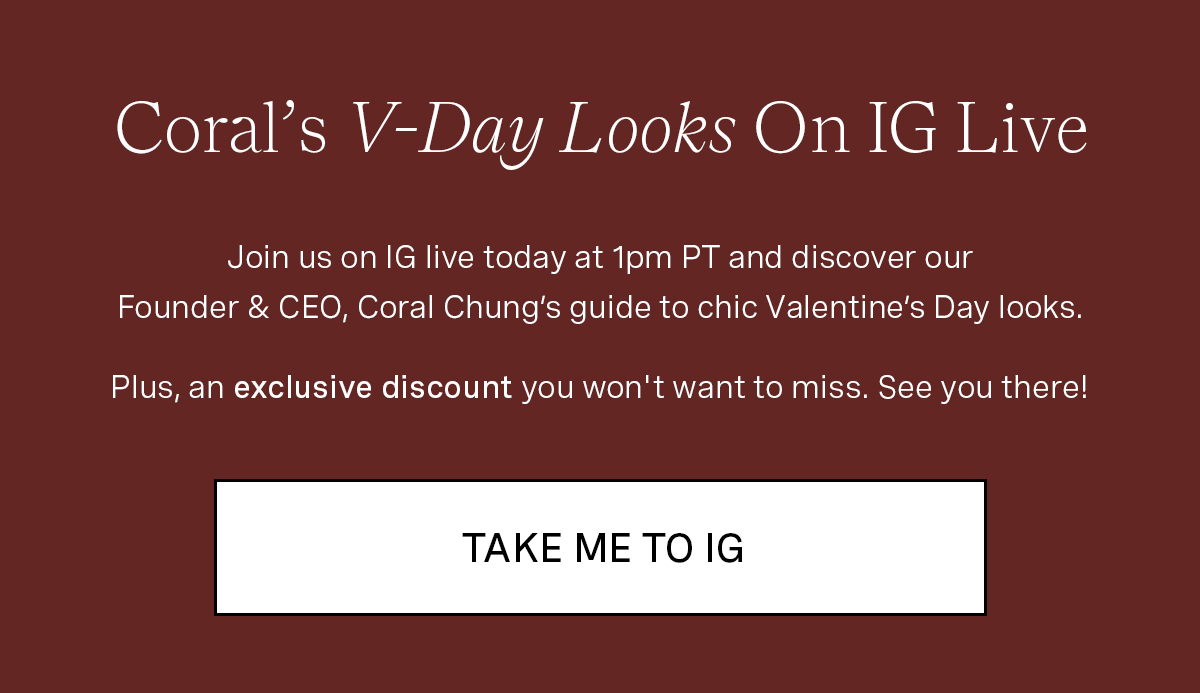This screenshot has height=693, width=1200.
Task: Click the bold exclusive discount text
Action: [x=373, y=387]
